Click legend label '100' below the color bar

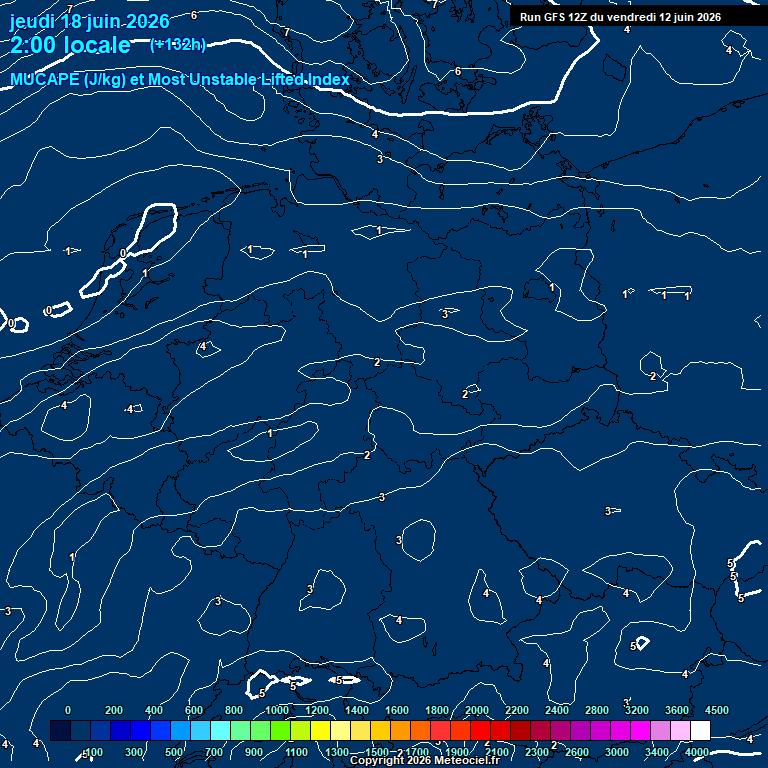pos(94,752)
